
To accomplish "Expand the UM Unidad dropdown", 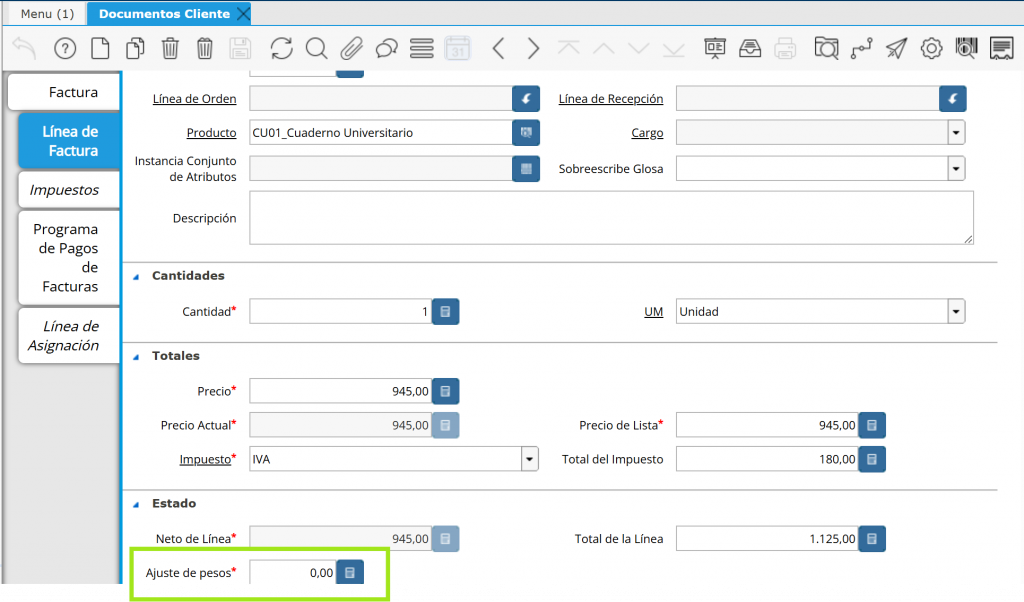I will click(x=956, y=311).
